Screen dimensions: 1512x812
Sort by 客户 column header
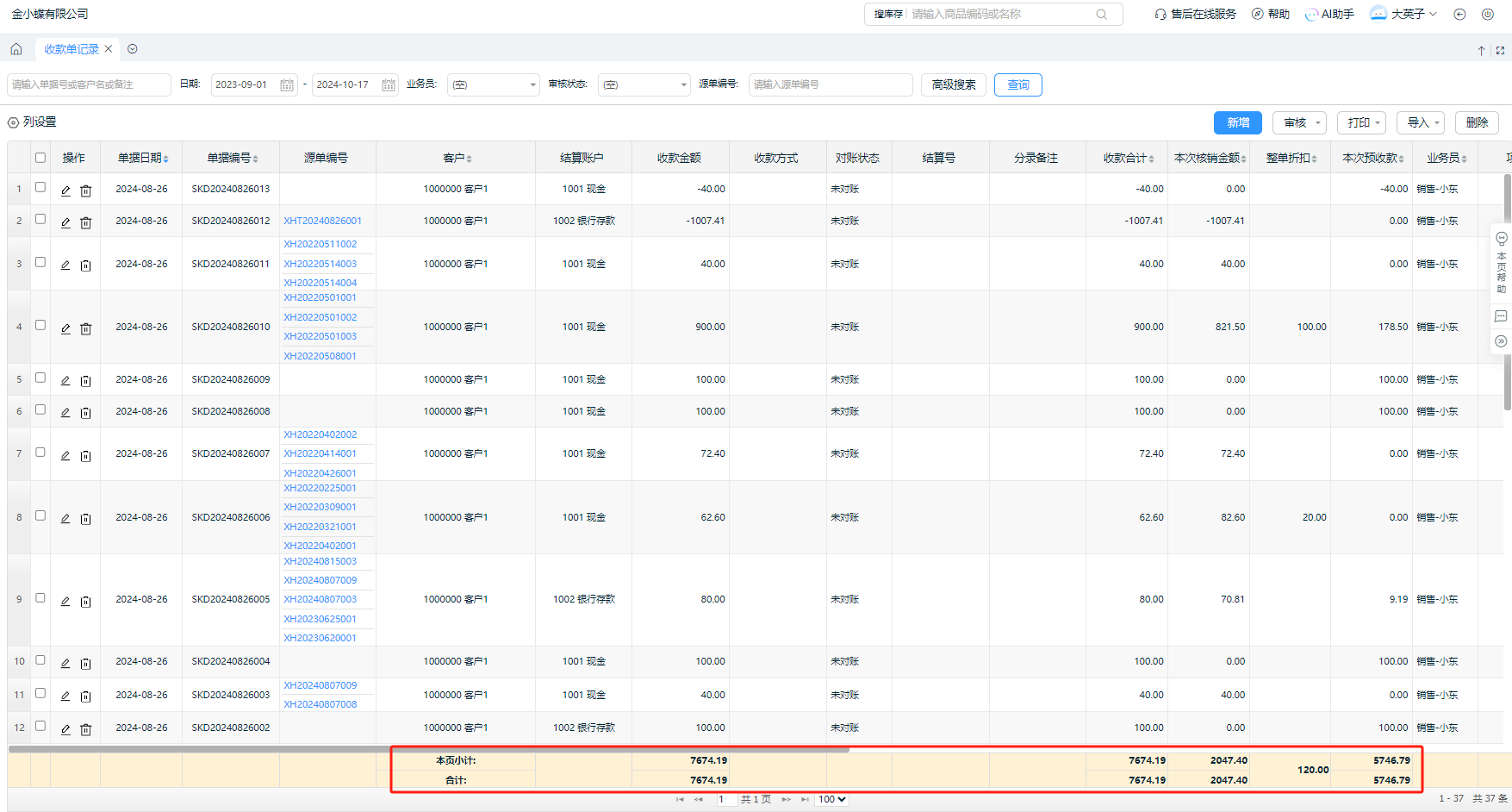coord(457,158)
